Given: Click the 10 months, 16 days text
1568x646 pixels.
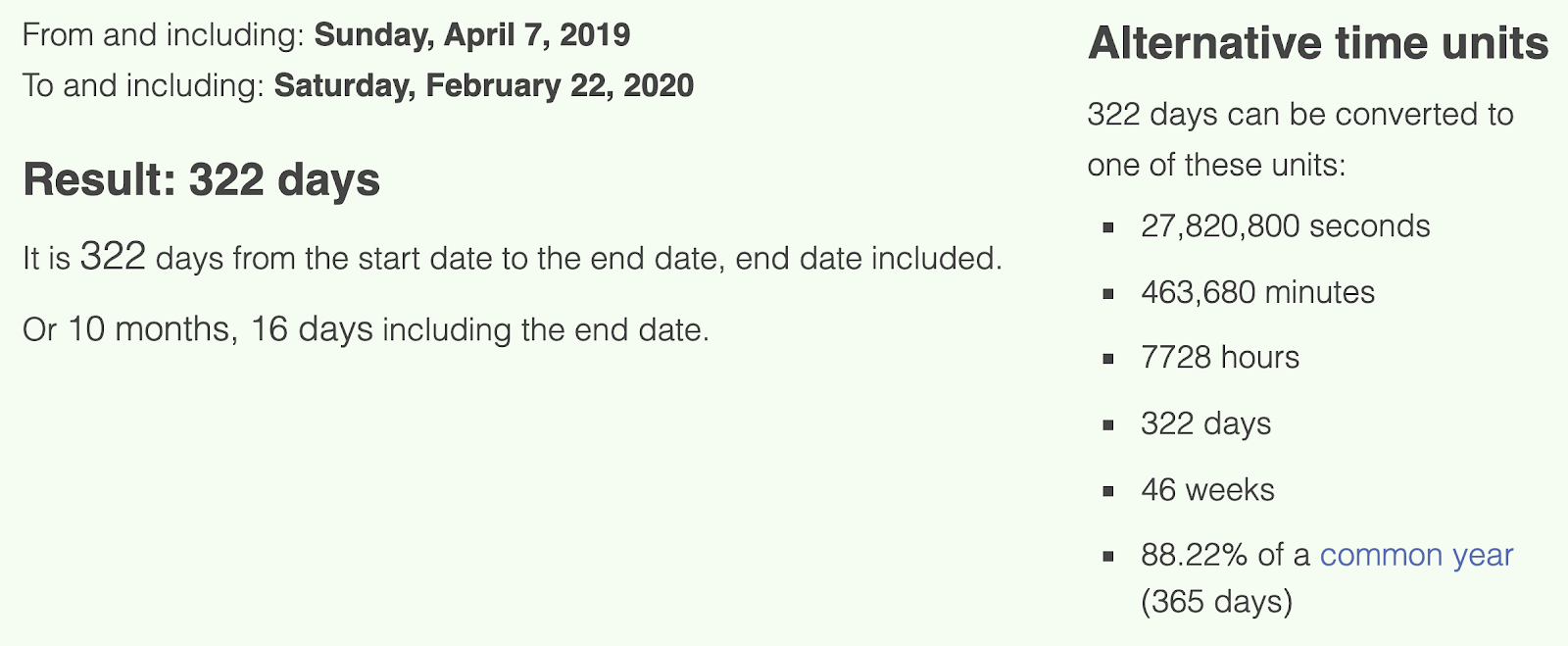Looking at the screenshot, I should [x=220, y=330].
